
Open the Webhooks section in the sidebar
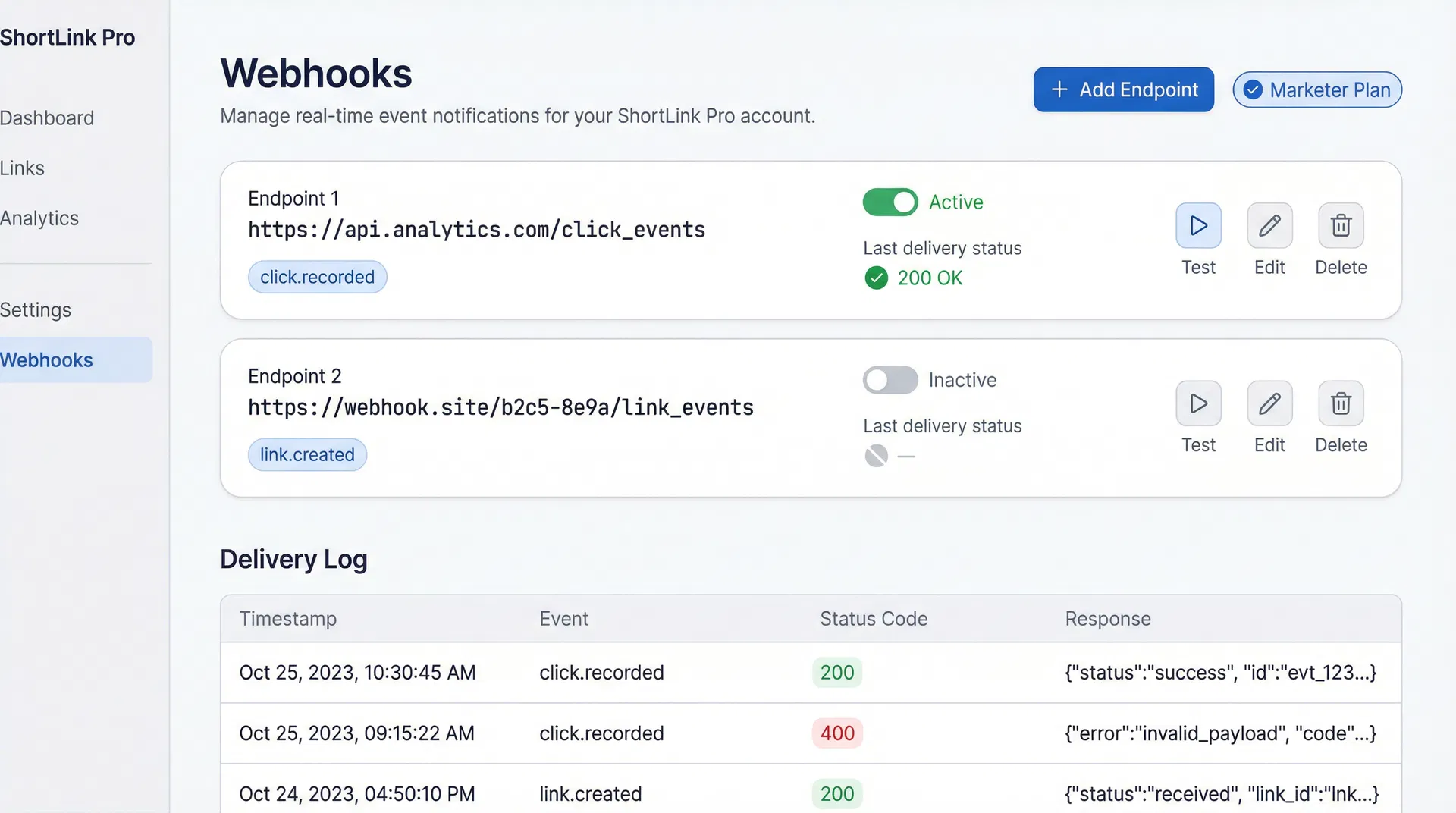47,359
